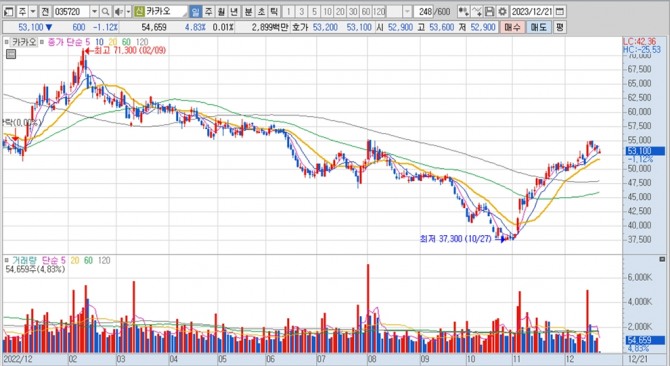
Task: Click the add marker dots icon
Action: click(x=463, y=12)
